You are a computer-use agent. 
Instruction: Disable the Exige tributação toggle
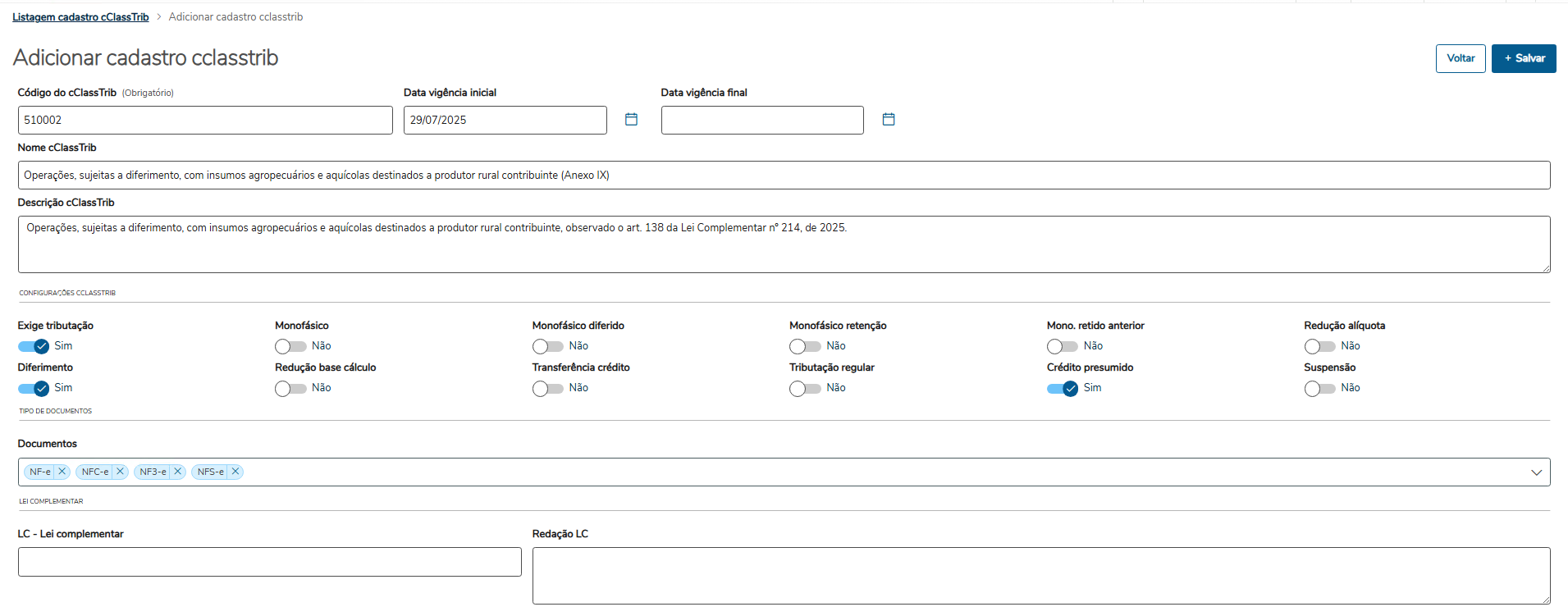point(34,346)
